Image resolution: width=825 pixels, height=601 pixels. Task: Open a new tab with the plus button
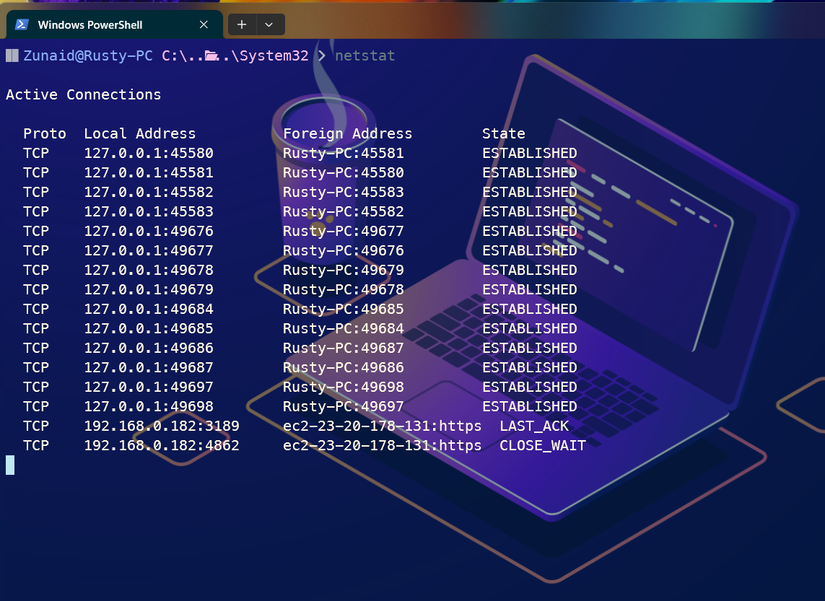pyautogui.click(x=242, y=24)
